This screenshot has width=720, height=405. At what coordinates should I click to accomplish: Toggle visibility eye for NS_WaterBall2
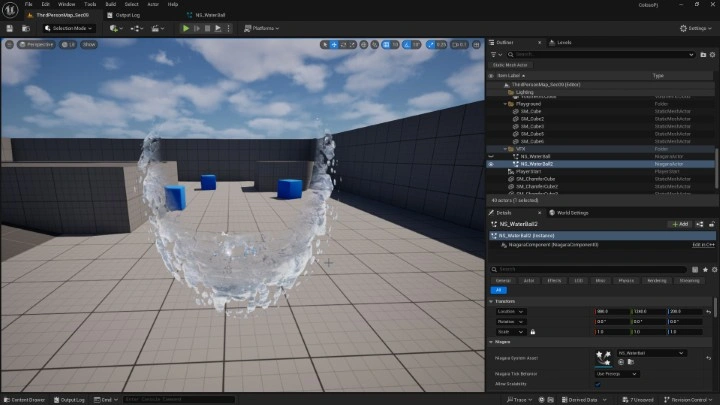click(491, 164)
